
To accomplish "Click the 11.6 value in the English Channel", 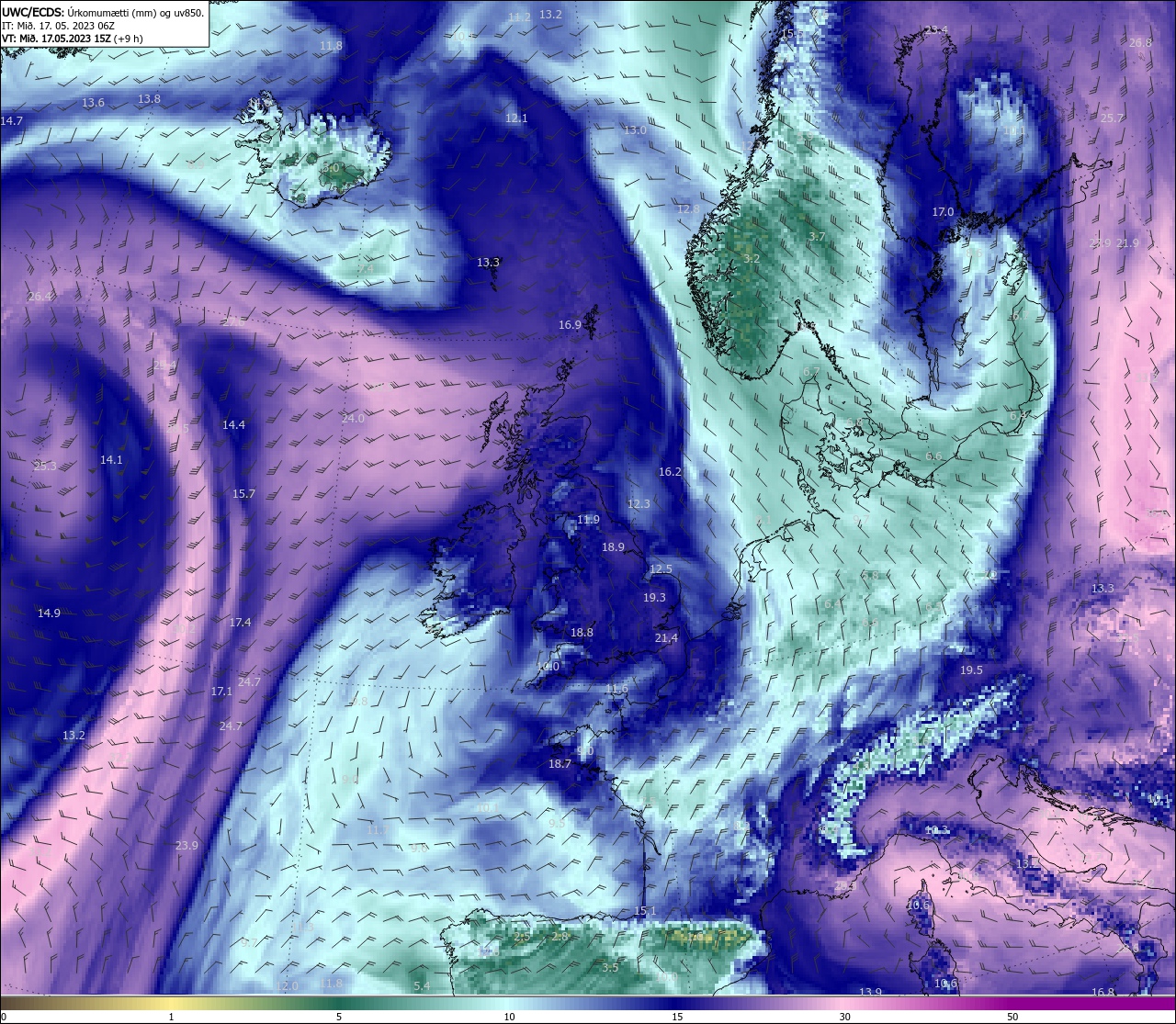I will pos(616,690).
